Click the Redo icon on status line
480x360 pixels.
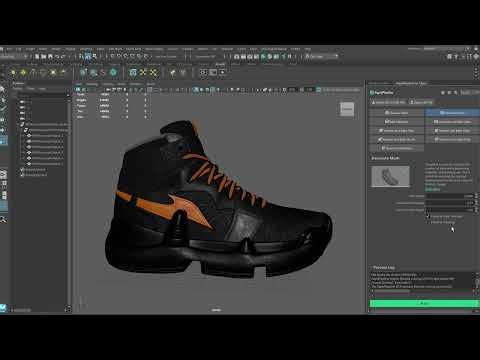(63, 57)
